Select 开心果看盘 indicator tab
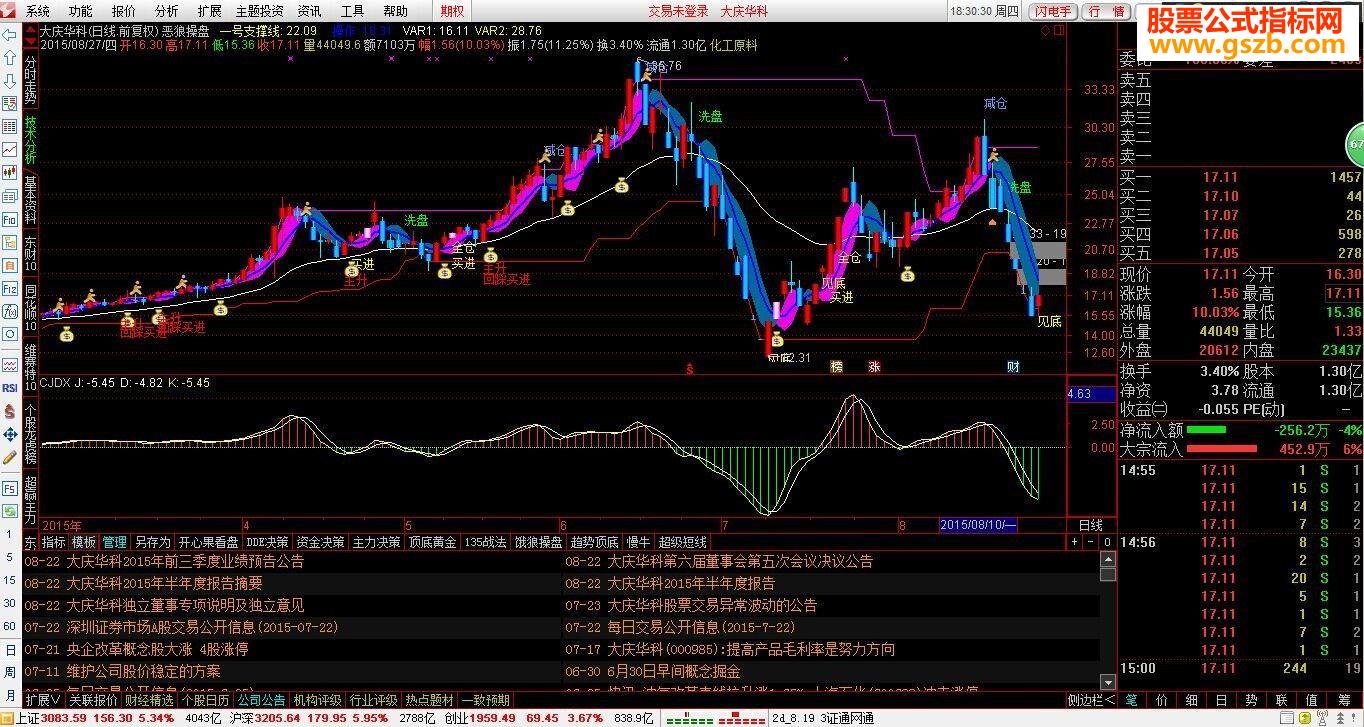The width and height of the screenshot is (1364, 727). (x=209, y=542)
